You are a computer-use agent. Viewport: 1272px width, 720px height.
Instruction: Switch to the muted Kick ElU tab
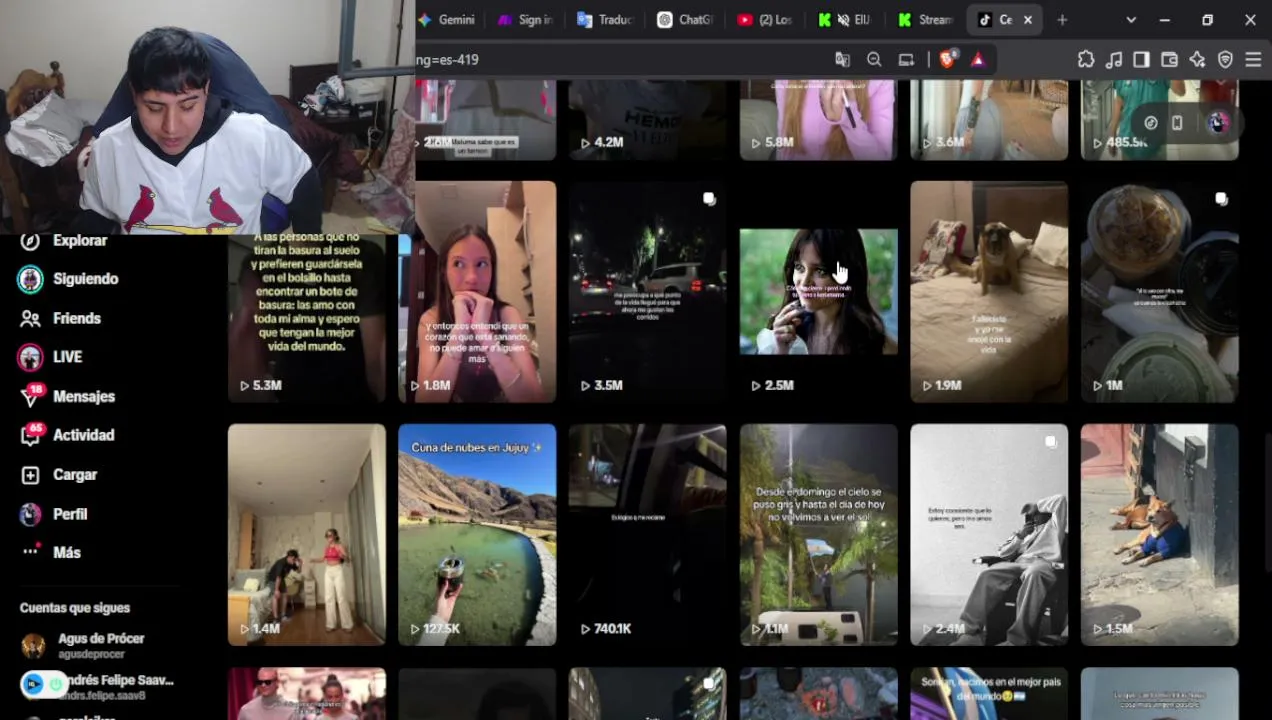tap(845, 20)
